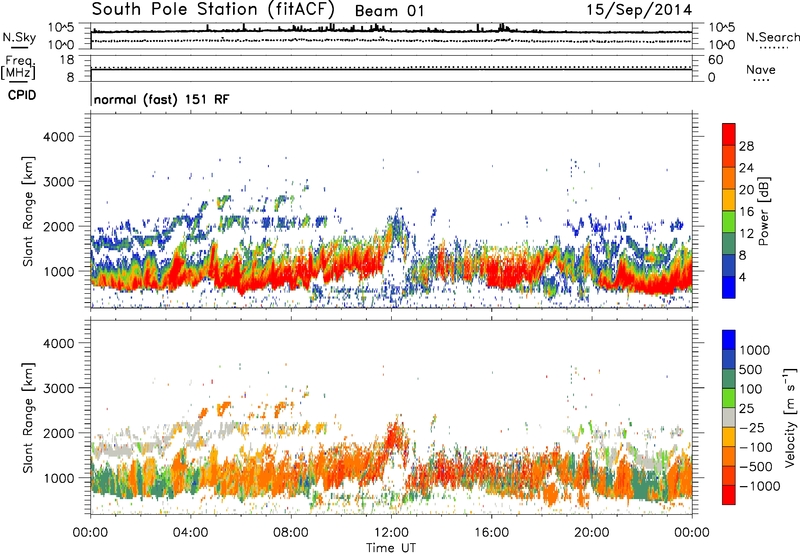Click the Slant Range label of velocity panel
Screen dimensions: 800x554
[x=28, y=418]
